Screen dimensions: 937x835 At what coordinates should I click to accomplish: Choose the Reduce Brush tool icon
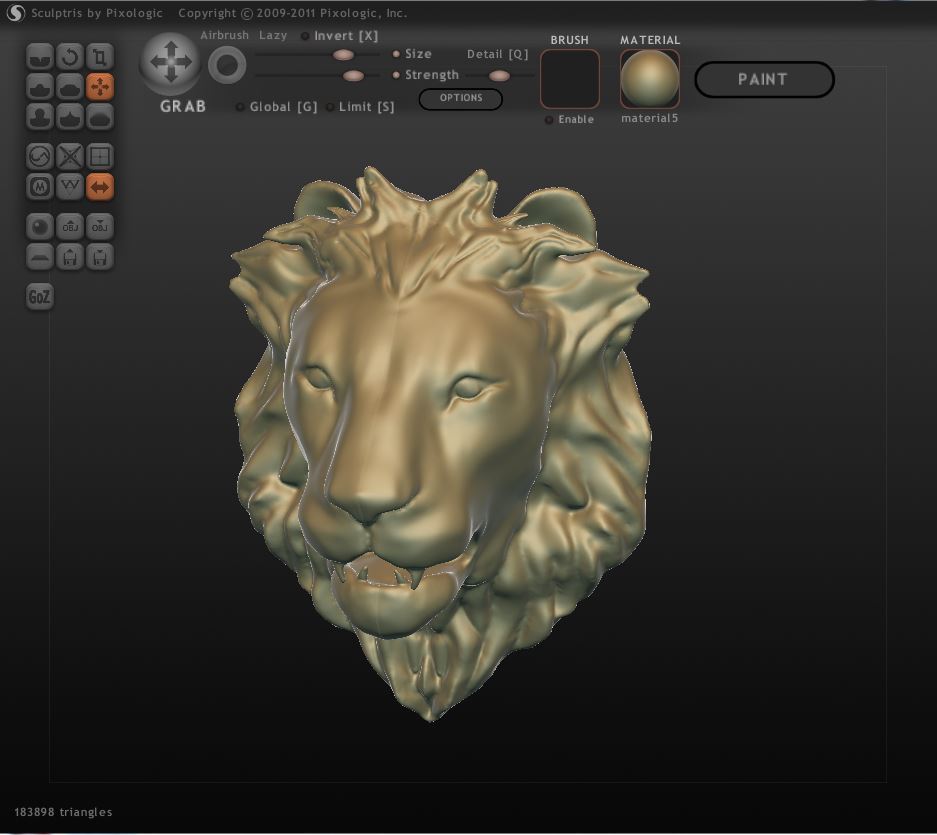(40, 157)
